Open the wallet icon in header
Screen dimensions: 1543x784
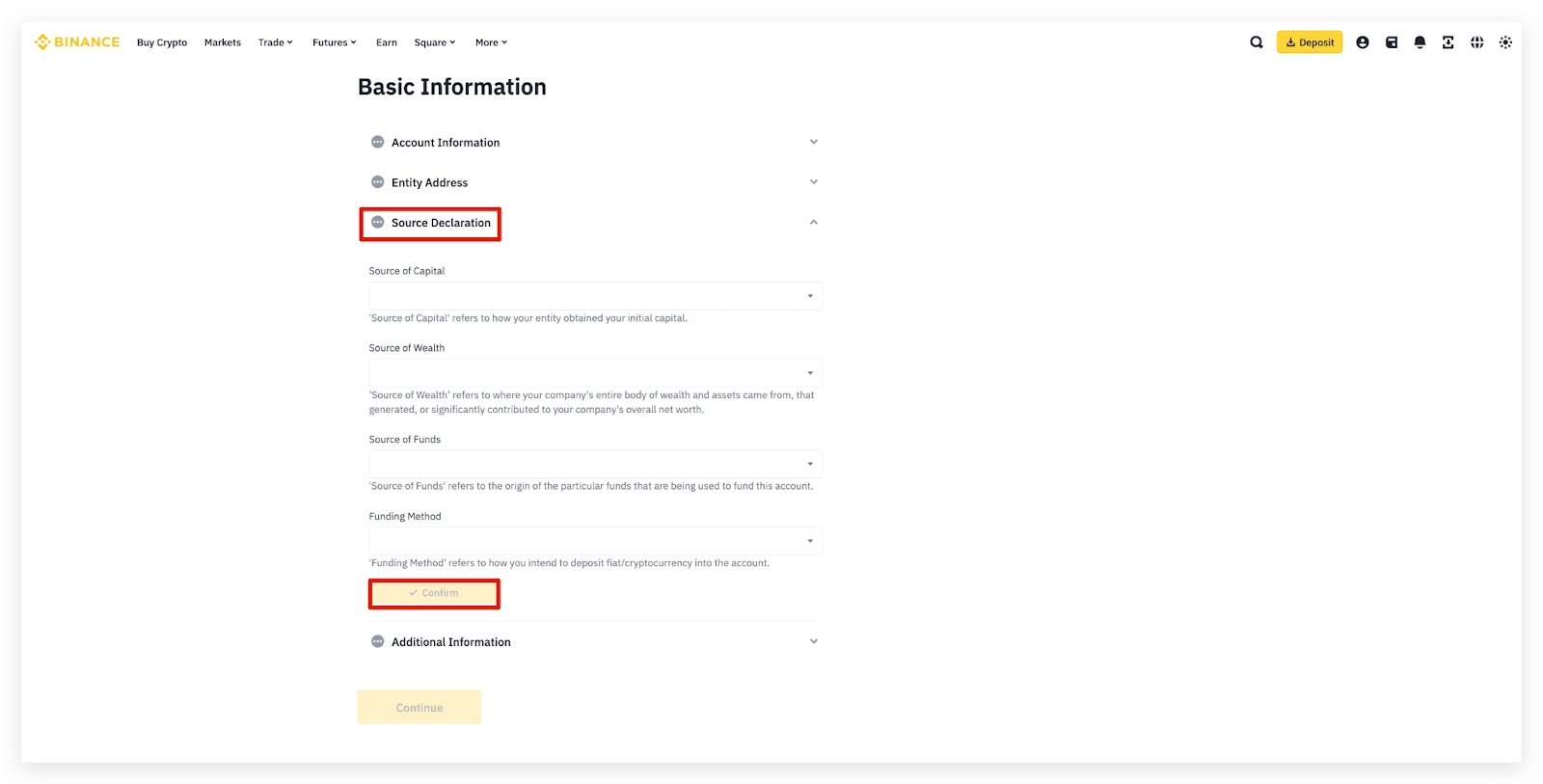(x=1392, y=42)
